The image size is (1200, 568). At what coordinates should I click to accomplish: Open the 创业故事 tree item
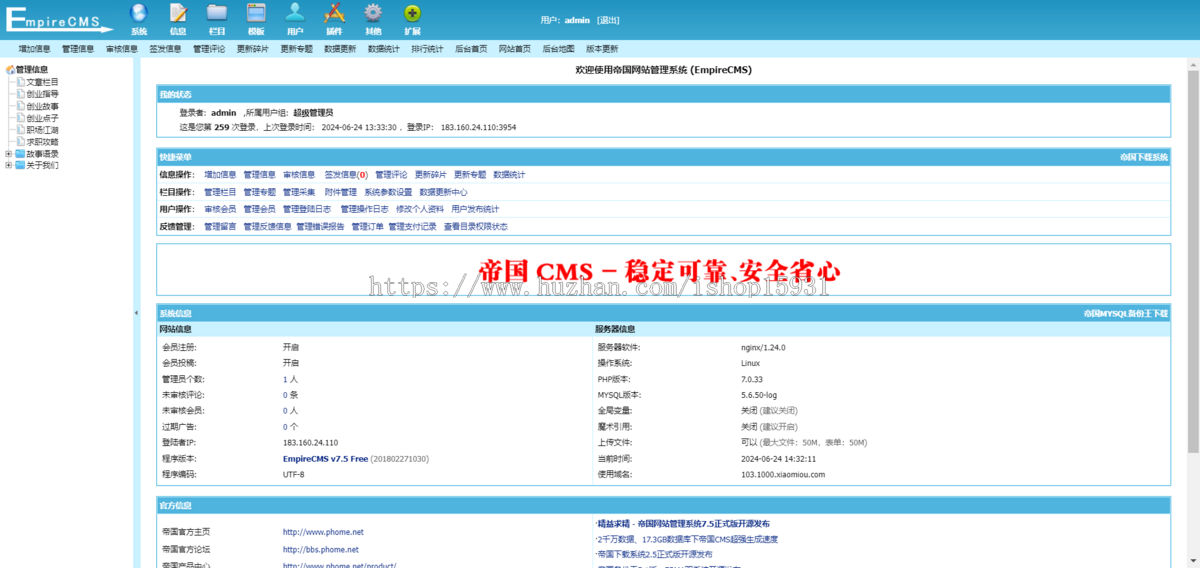[42, 106]
